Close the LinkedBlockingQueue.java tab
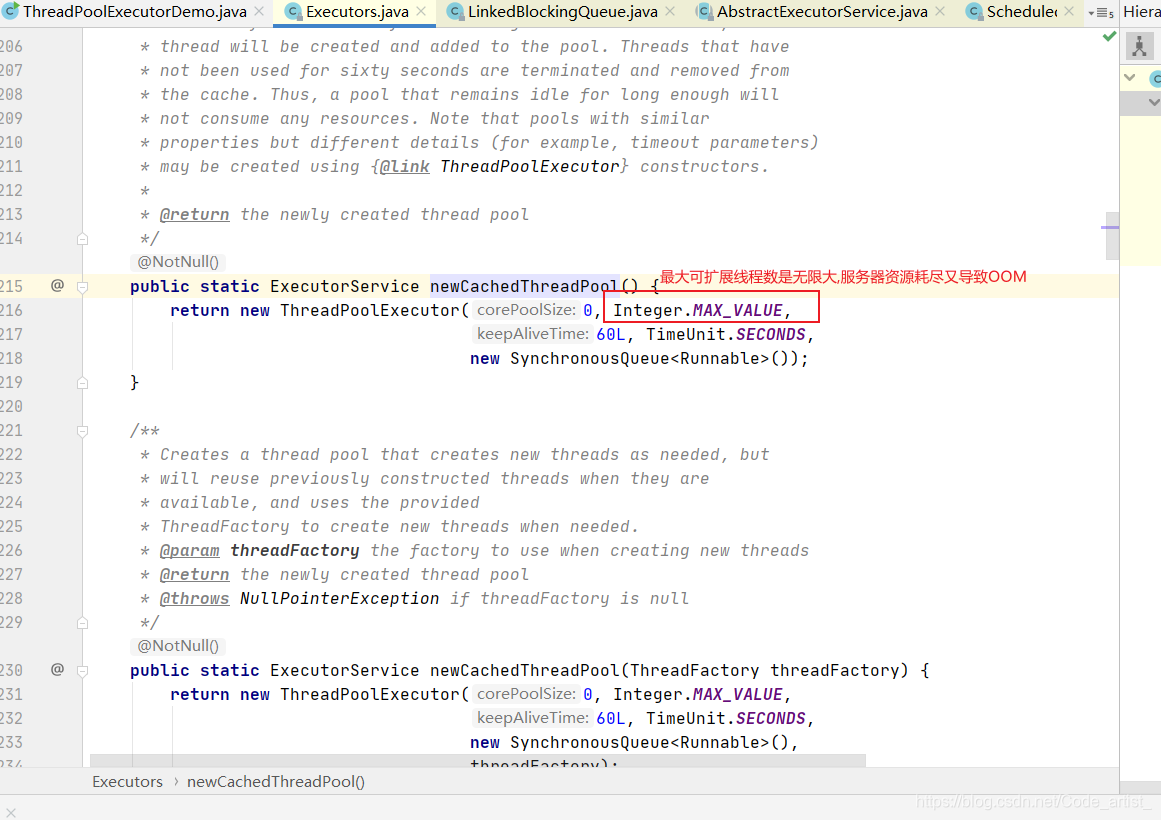This screenshot has height=820, width=1161. pyautogui.click(x=670, y=12)
